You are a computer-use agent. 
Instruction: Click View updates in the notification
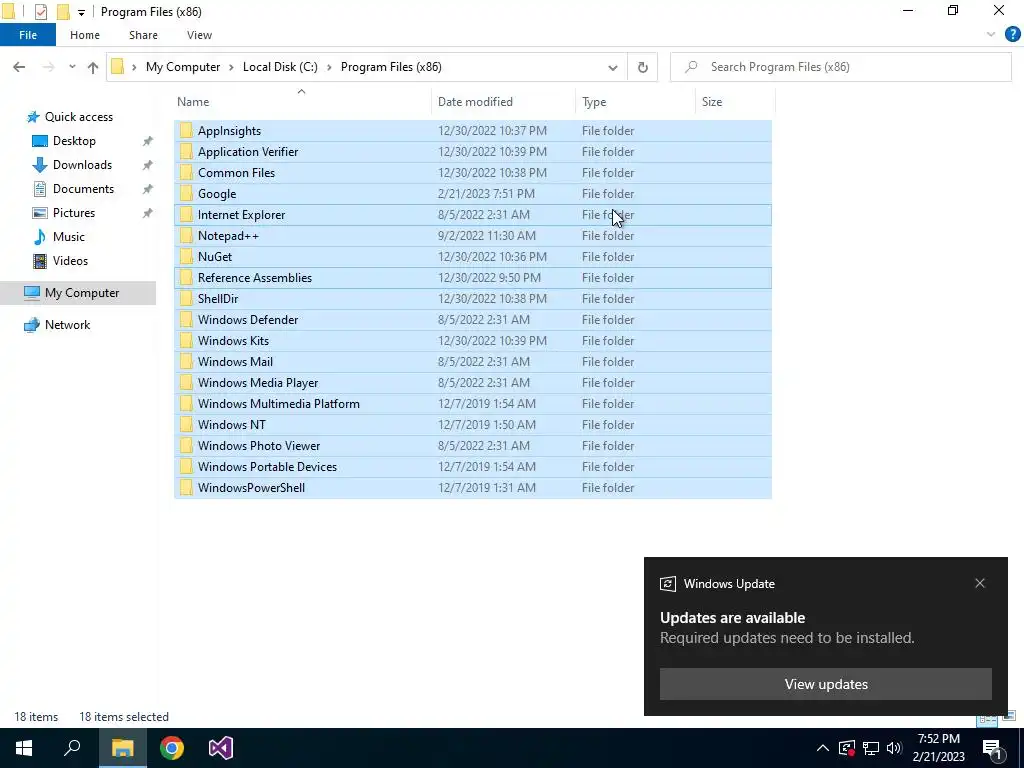coord(825,684)
